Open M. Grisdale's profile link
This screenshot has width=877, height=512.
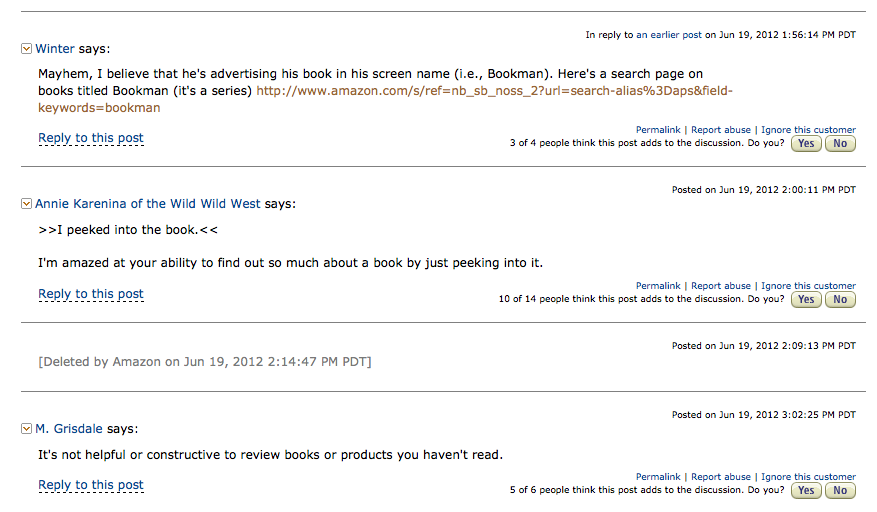point(69,429)
